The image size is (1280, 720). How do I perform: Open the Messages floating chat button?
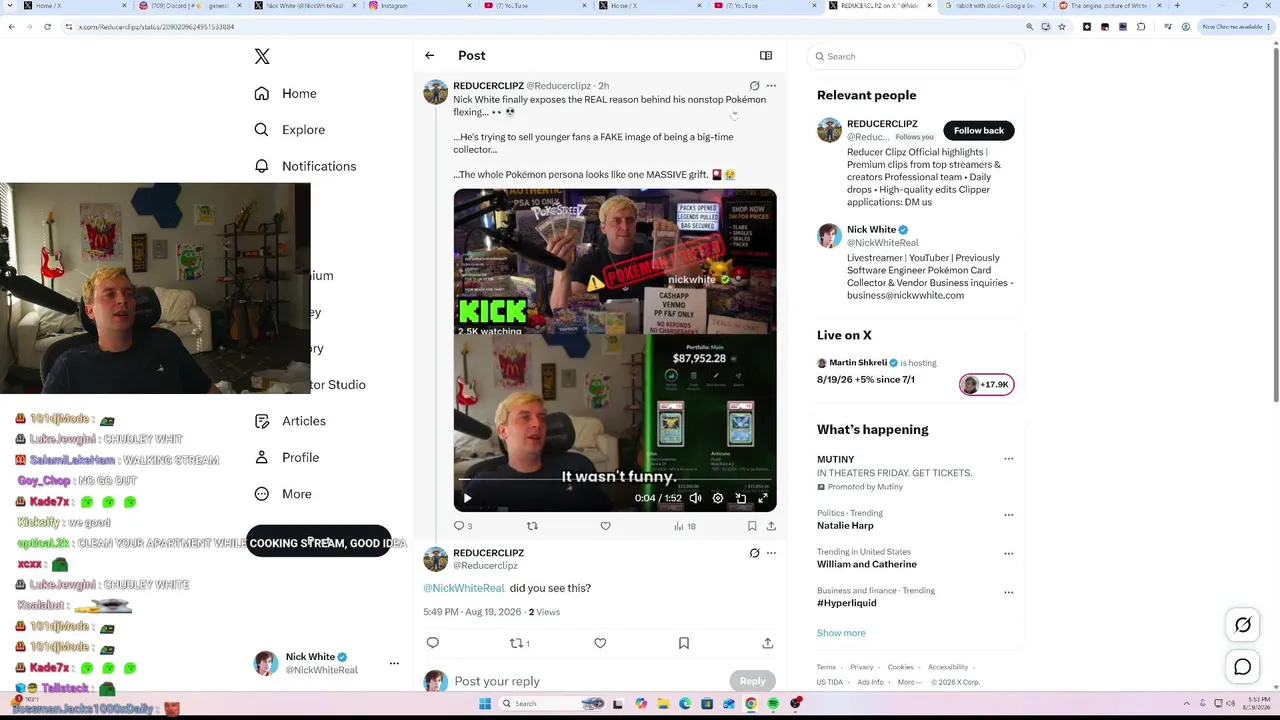1243,667
